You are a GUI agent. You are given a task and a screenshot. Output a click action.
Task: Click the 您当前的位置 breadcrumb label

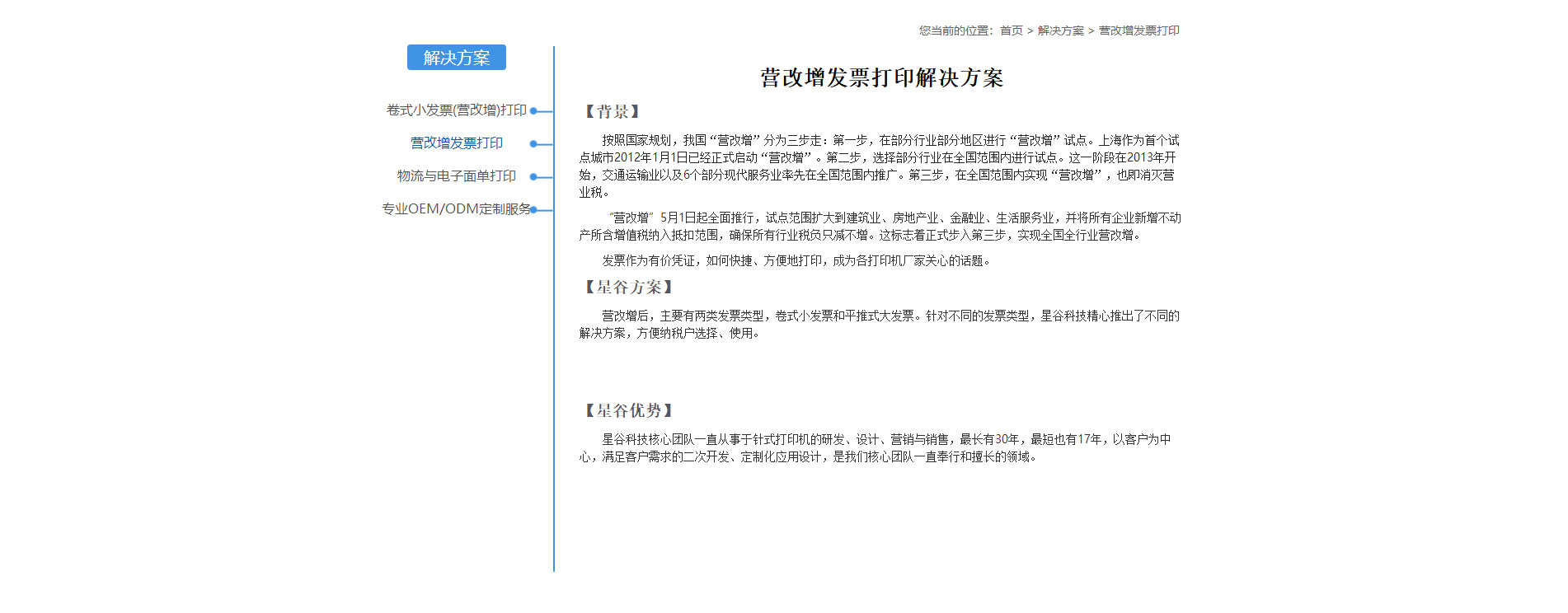pos(955,30)
